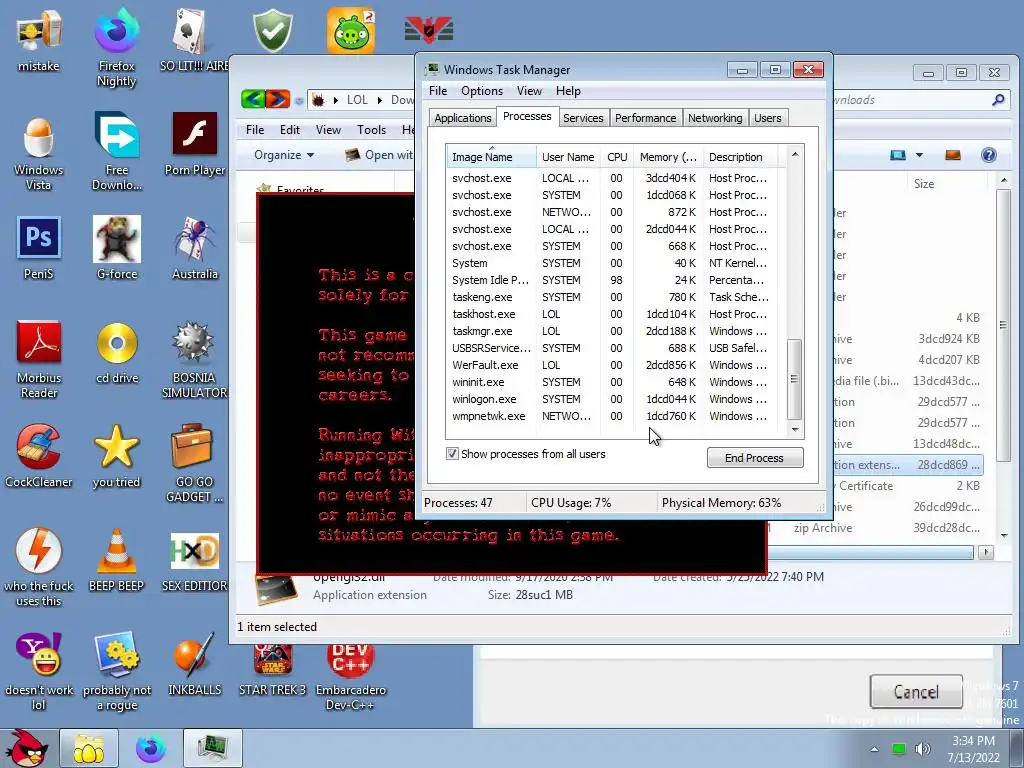Click Explorer back arrow button
This screenshot has width=1024, height=768.
253,99
